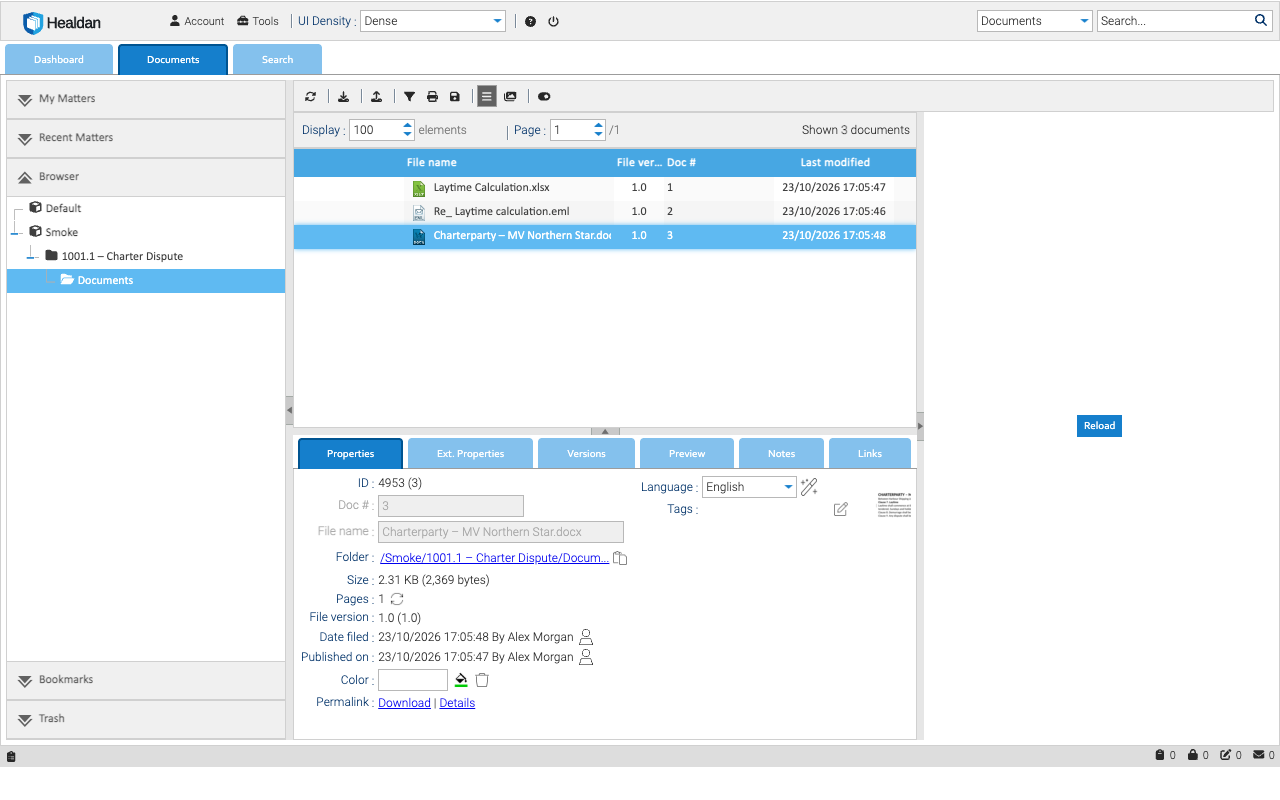Screen dimensions: 1280x800
Task: Open the Preview tab
Action: 687,453
